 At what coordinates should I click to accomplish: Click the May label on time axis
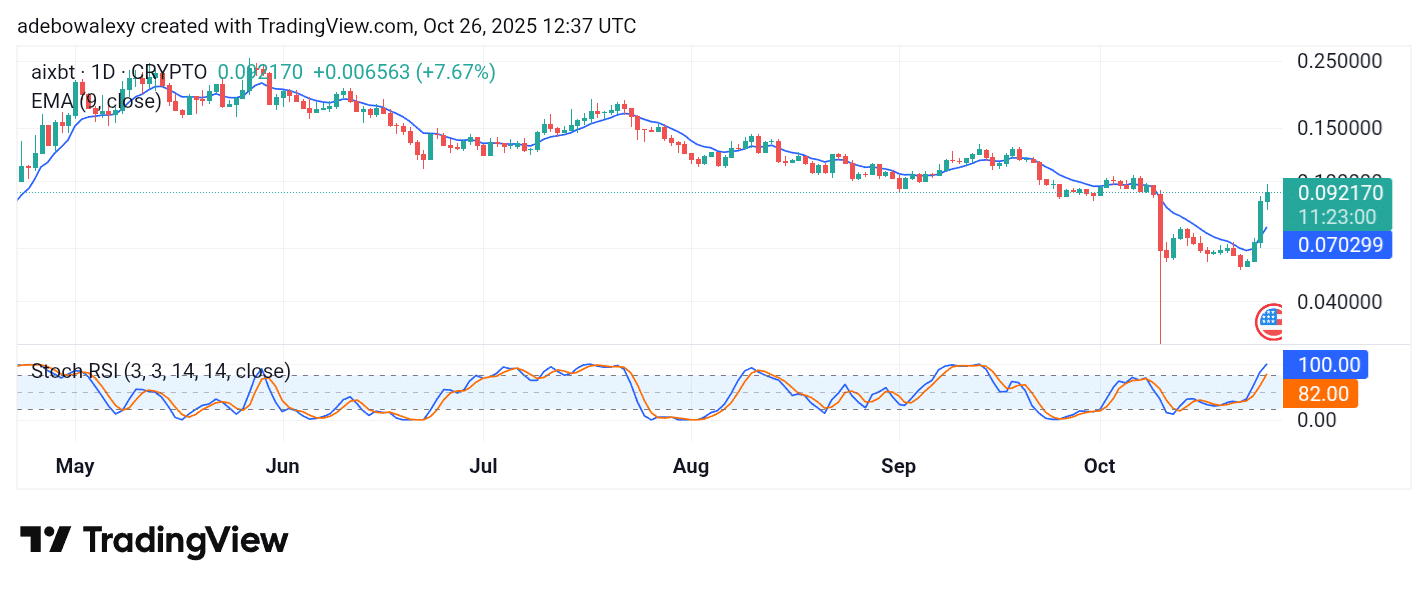(75, 466)
